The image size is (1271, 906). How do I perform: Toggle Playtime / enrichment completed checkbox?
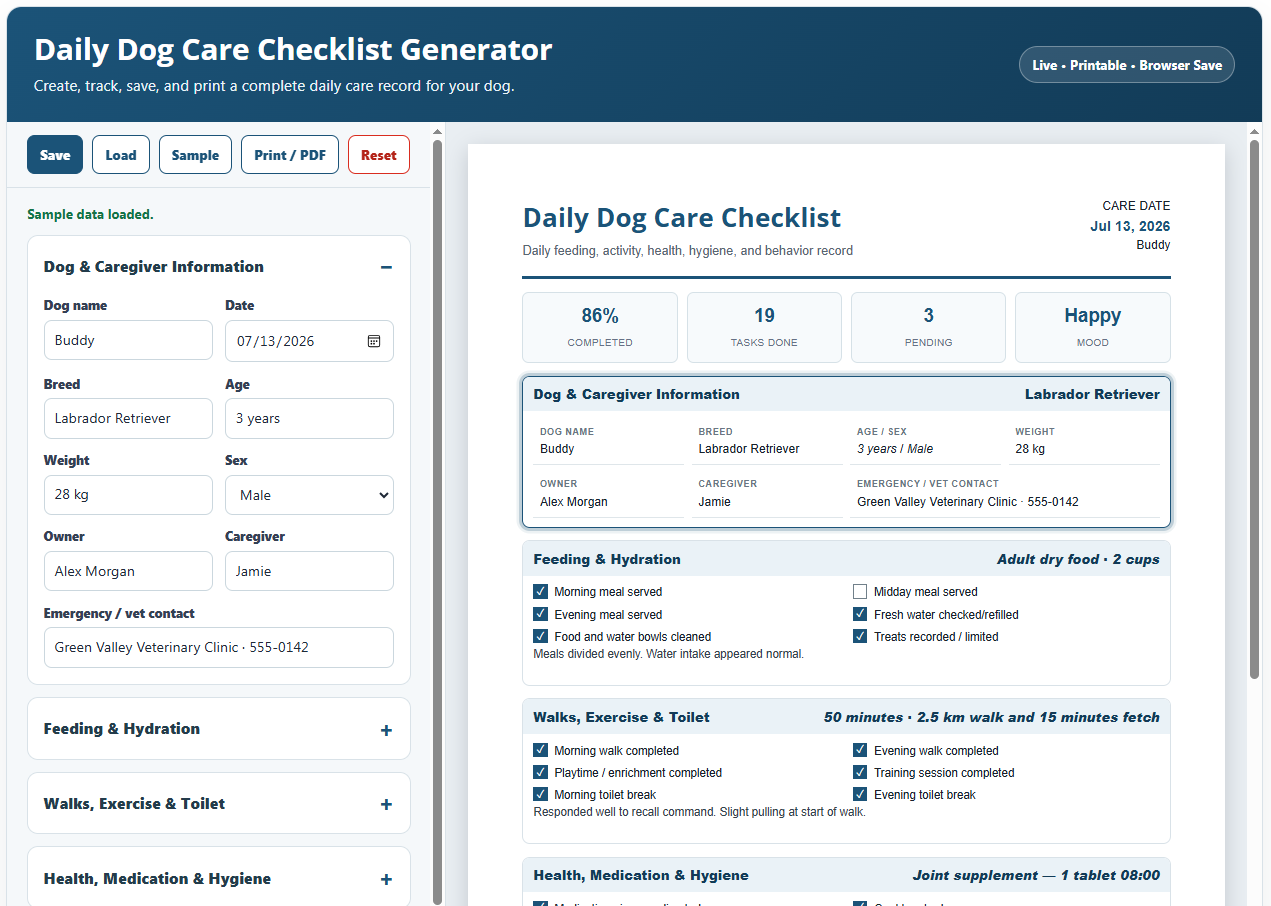(x=540, y=772)
